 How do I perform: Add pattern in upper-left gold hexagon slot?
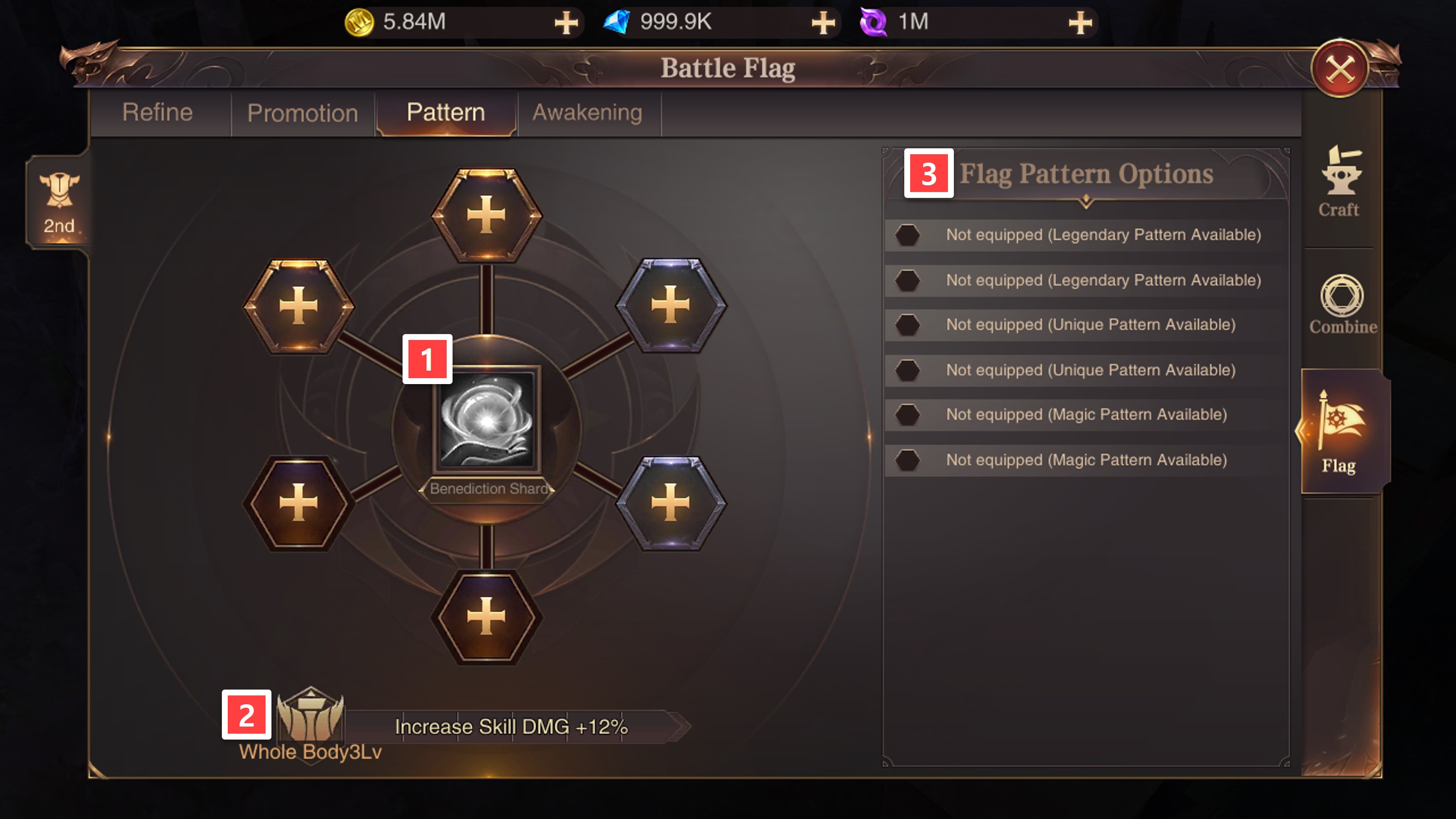(298, 306)
